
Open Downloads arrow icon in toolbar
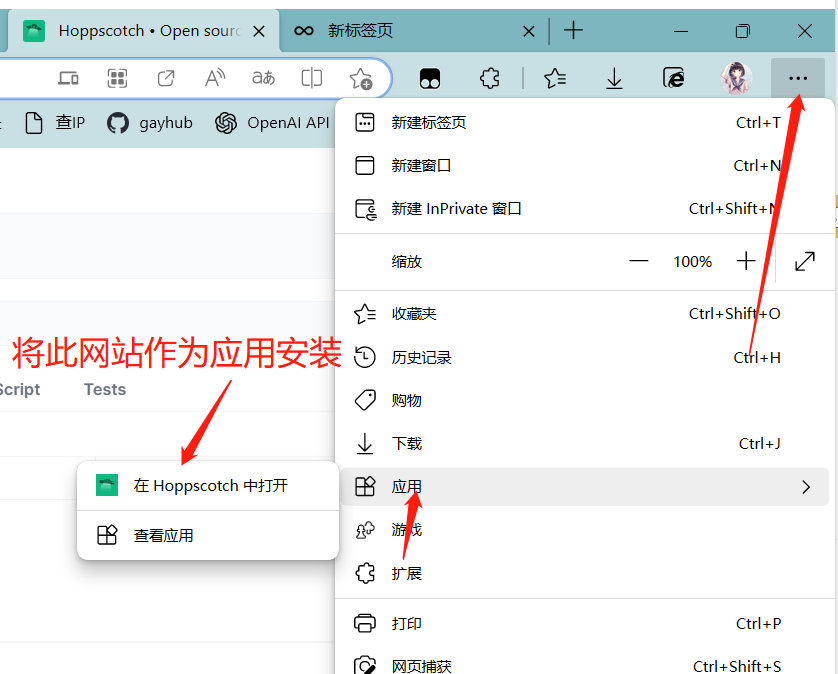click(615, 78)
